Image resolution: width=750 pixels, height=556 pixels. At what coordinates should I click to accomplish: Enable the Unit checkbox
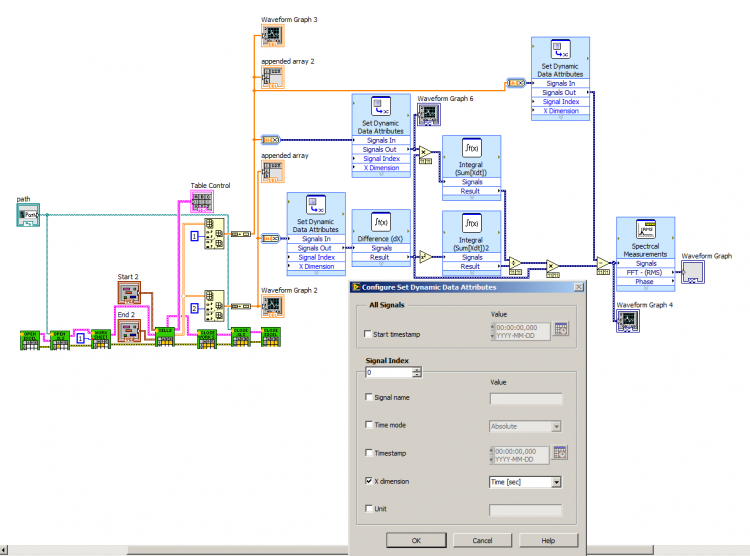pyautogui.click(x=368, y=508)
